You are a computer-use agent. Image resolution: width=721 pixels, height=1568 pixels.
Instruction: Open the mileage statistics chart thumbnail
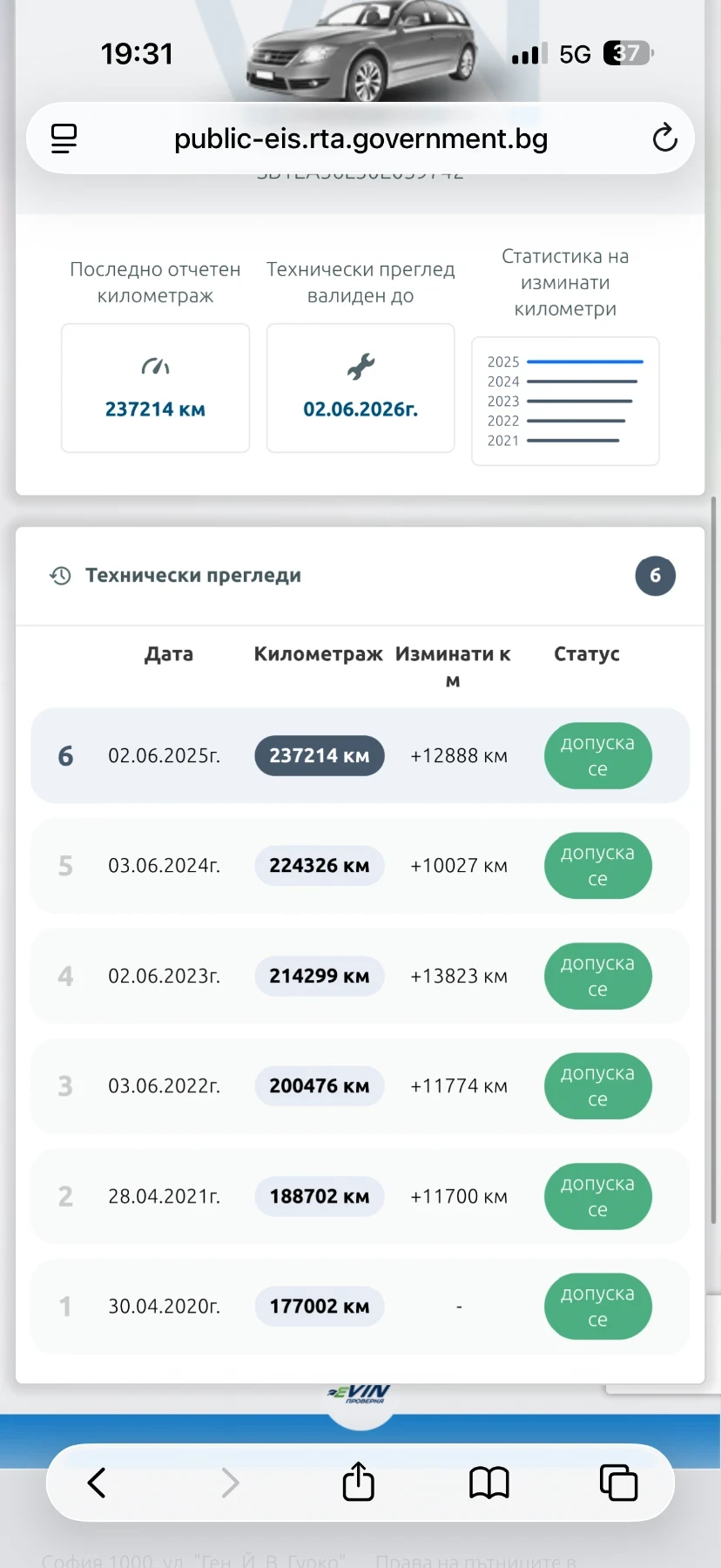(x=565, y=401)
